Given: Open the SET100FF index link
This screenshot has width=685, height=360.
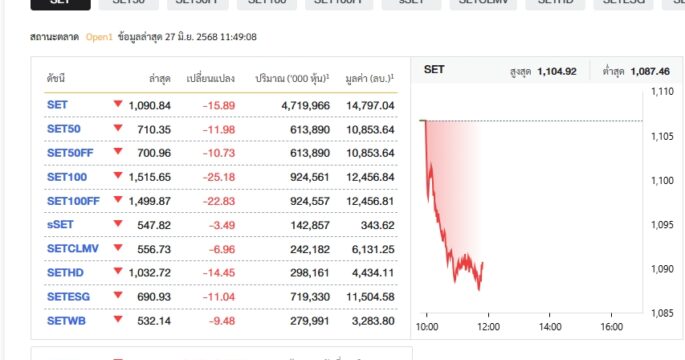Looking at the screenshot, I should click(x=73, y=201).
